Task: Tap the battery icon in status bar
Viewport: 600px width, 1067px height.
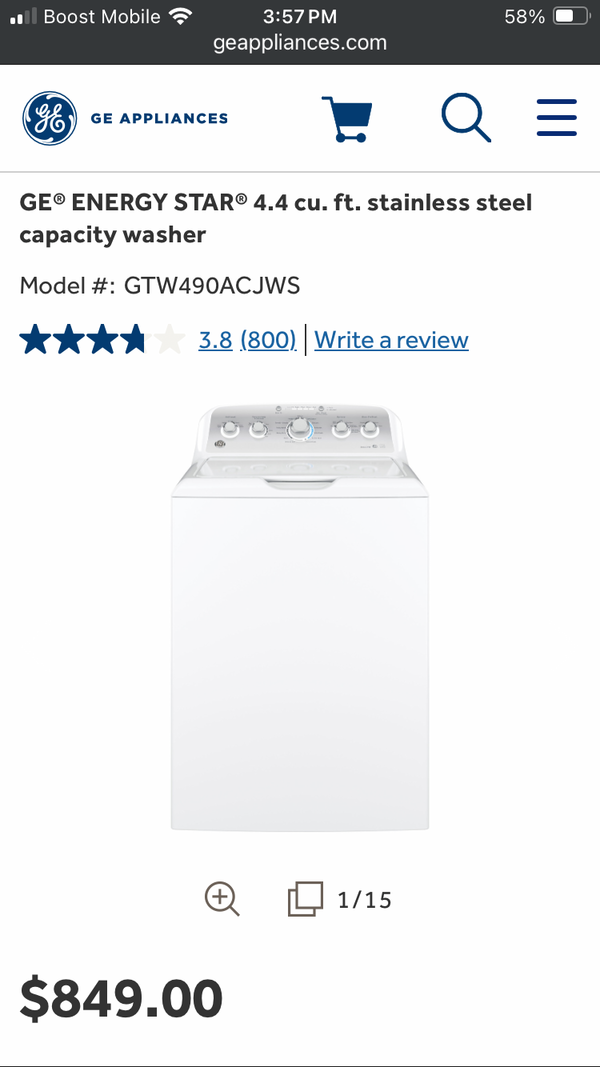Action: (x=571, y=16)
